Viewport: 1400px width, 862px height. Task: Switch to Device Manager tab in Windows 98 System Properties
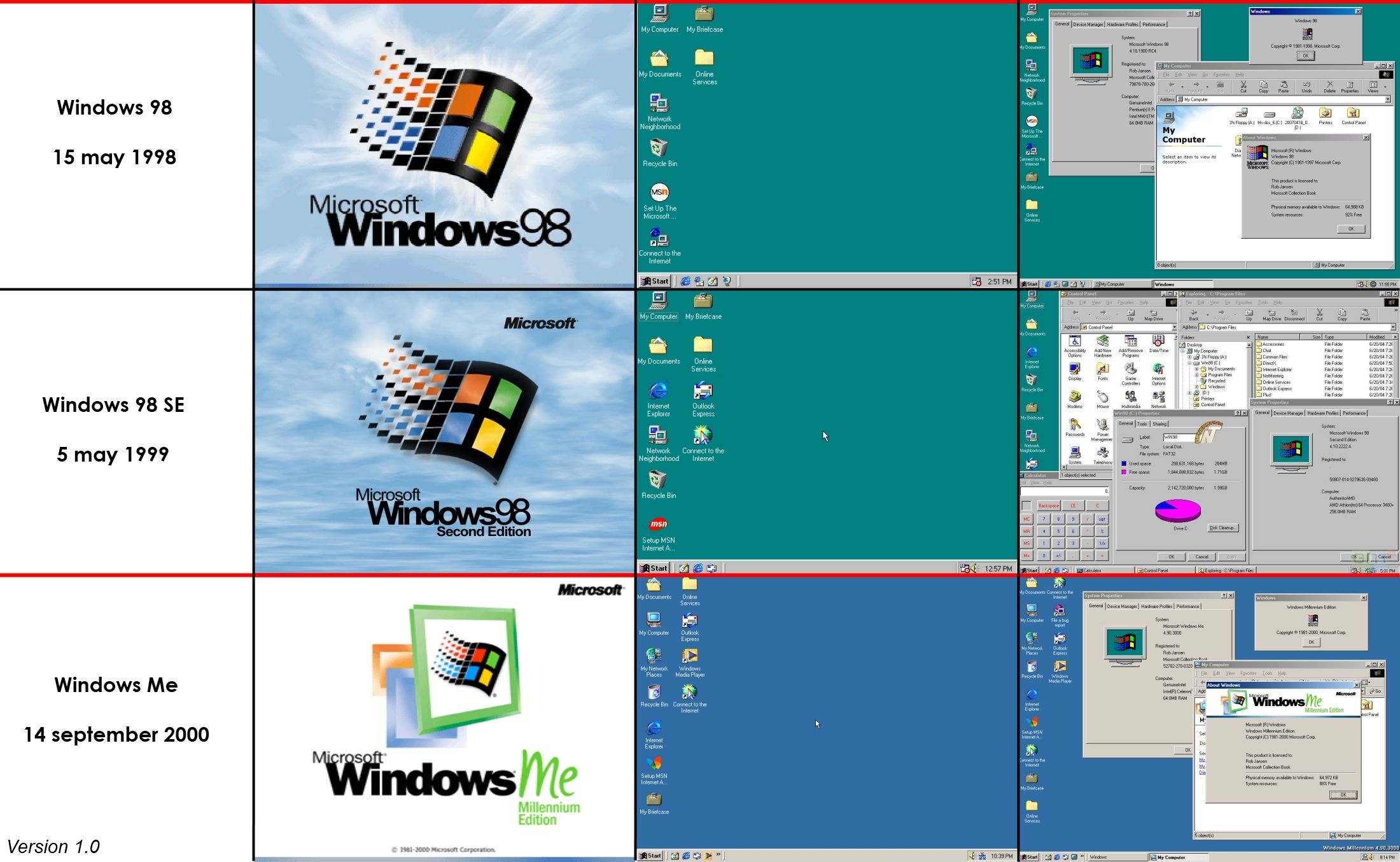click(1088, 25)
